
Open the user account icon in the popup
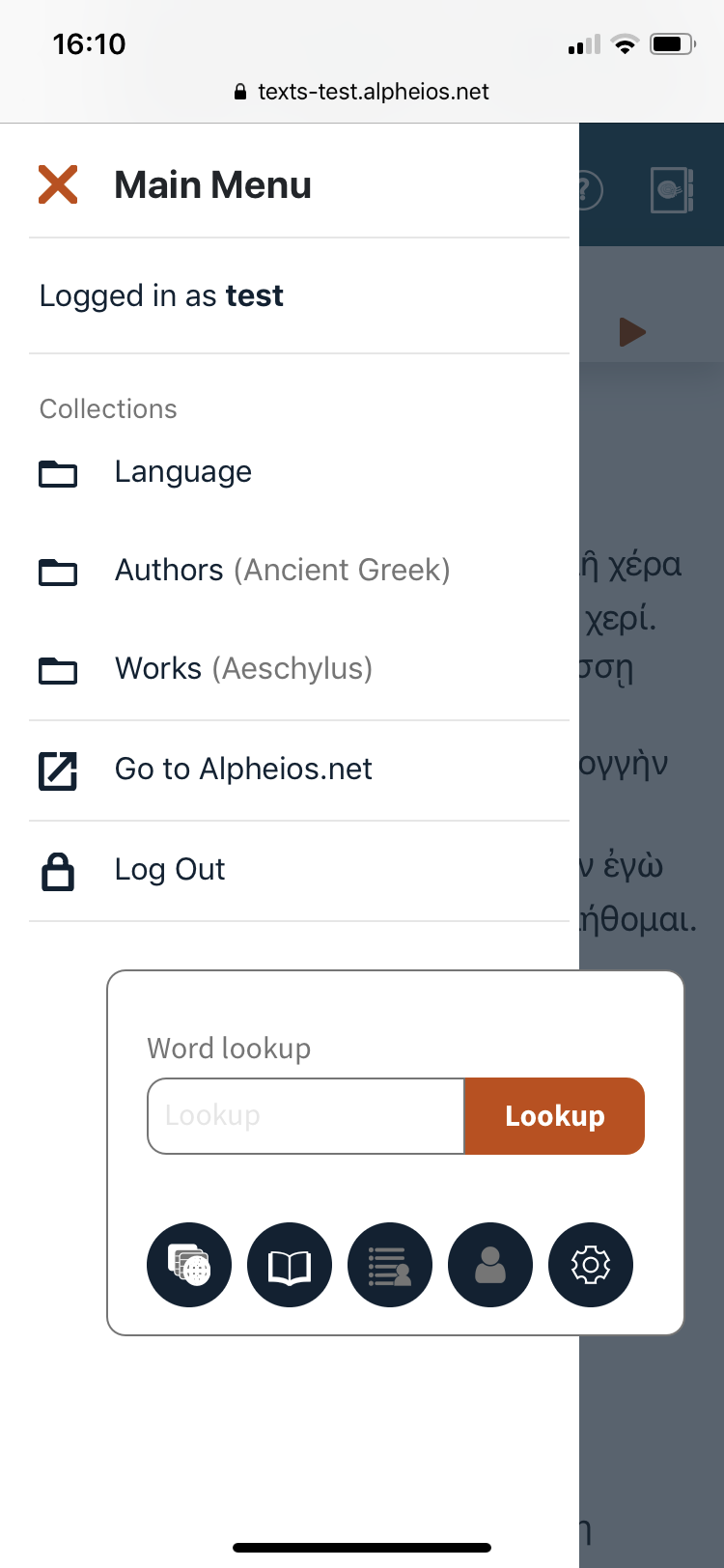tap(489, 1265)
